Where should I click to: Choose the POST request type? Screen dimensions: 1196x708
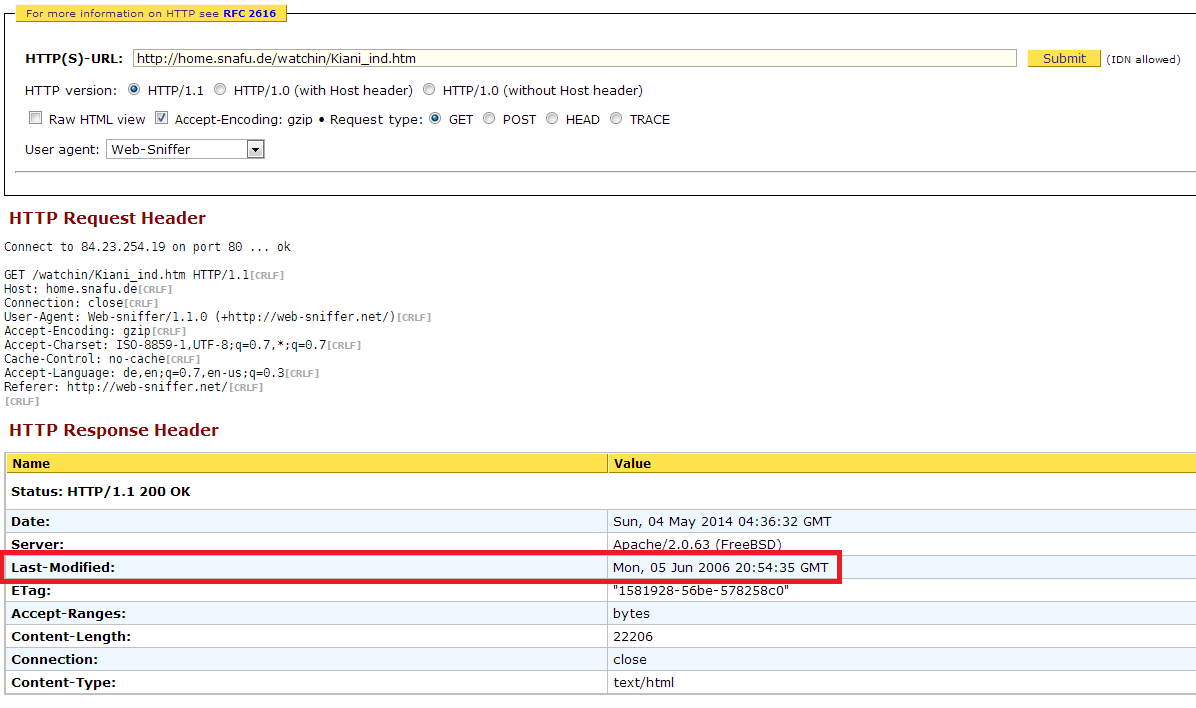pos(489,118)
